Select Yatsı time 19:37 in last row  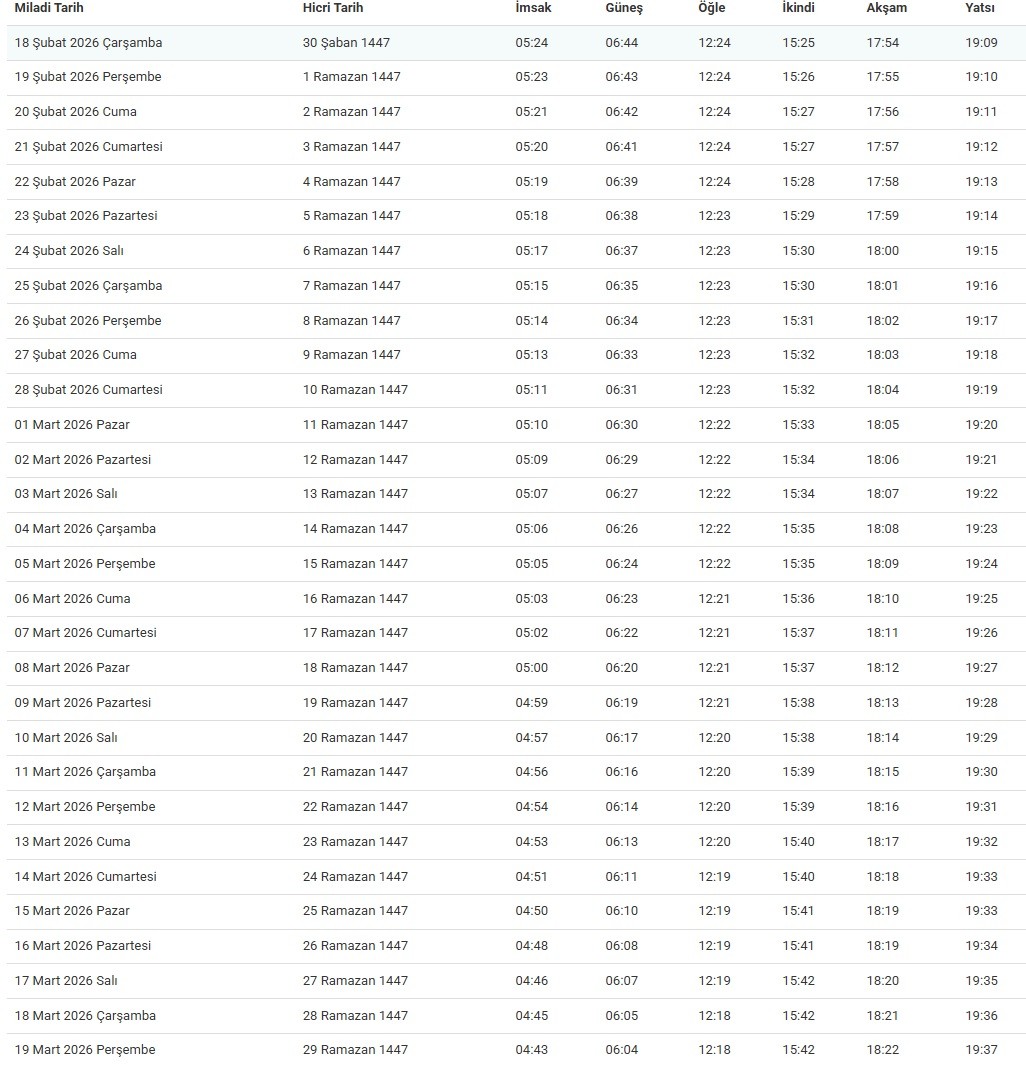981,1050
